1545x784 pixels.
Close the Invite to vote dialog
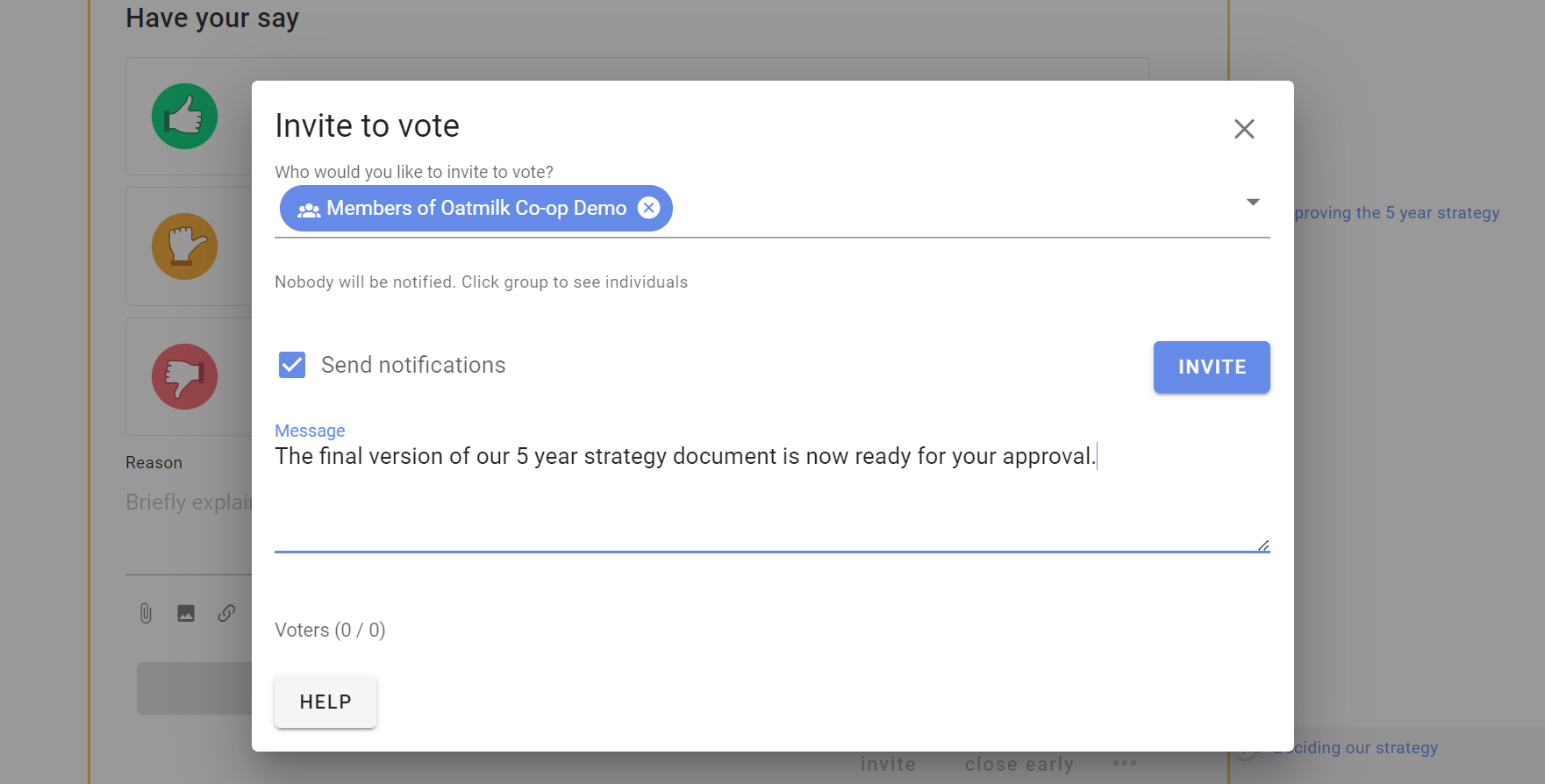[1244, 129]
